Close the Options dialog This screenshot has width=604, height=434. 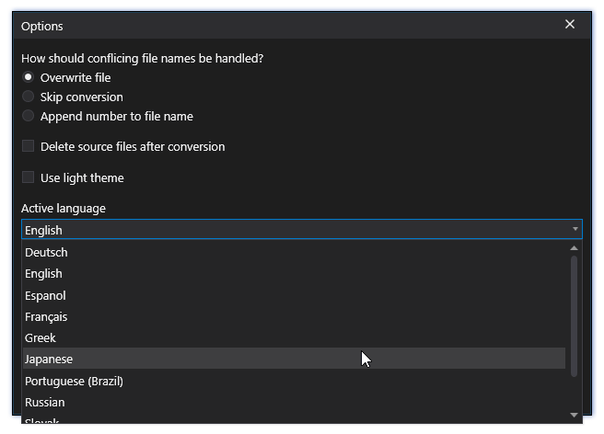tap(570, 25)
